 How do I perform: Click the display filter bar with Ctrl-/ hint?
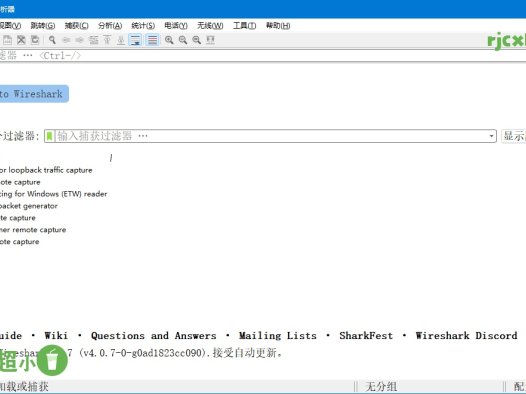(263, 56)
